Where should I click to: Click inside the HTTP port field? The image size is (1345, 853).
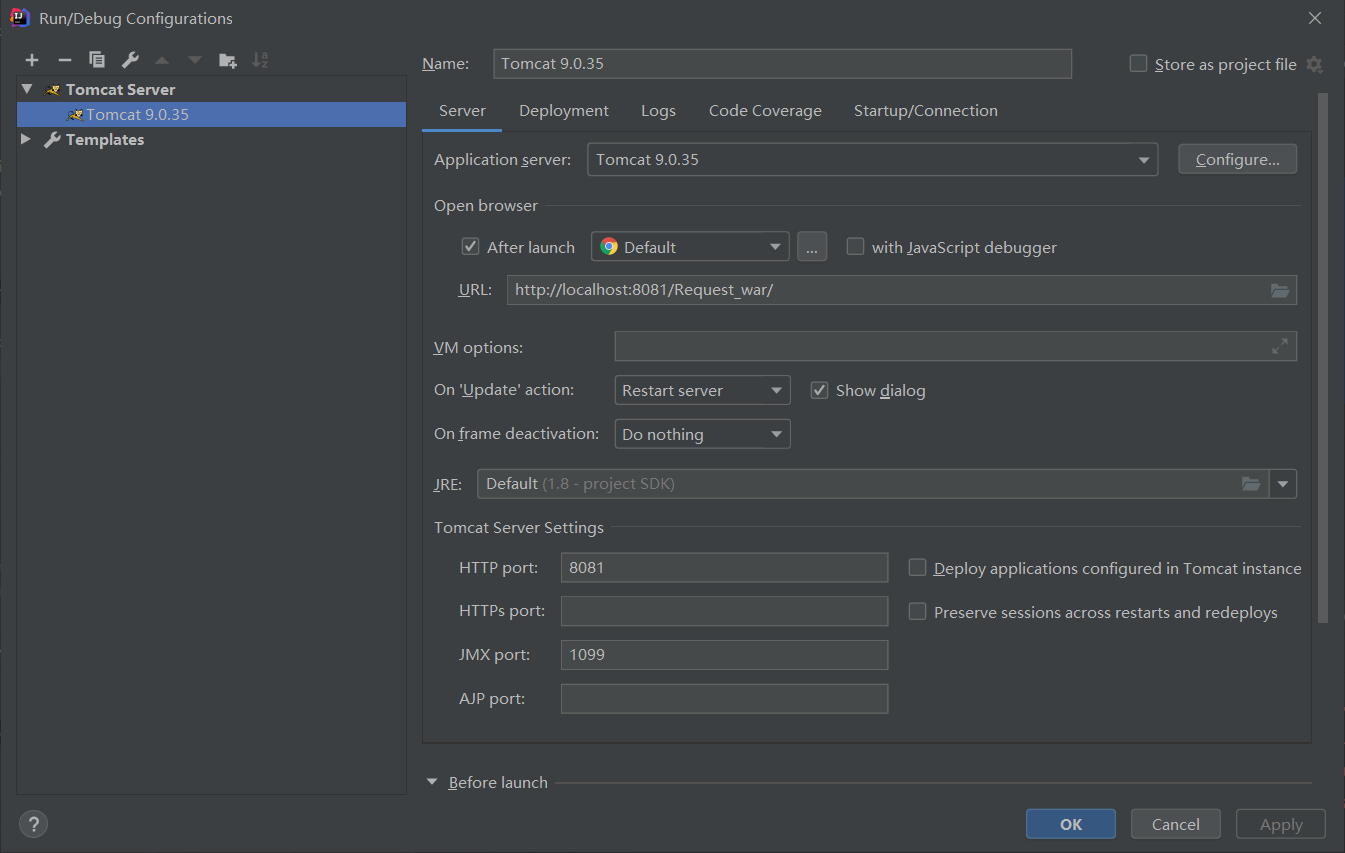[724, 567]
